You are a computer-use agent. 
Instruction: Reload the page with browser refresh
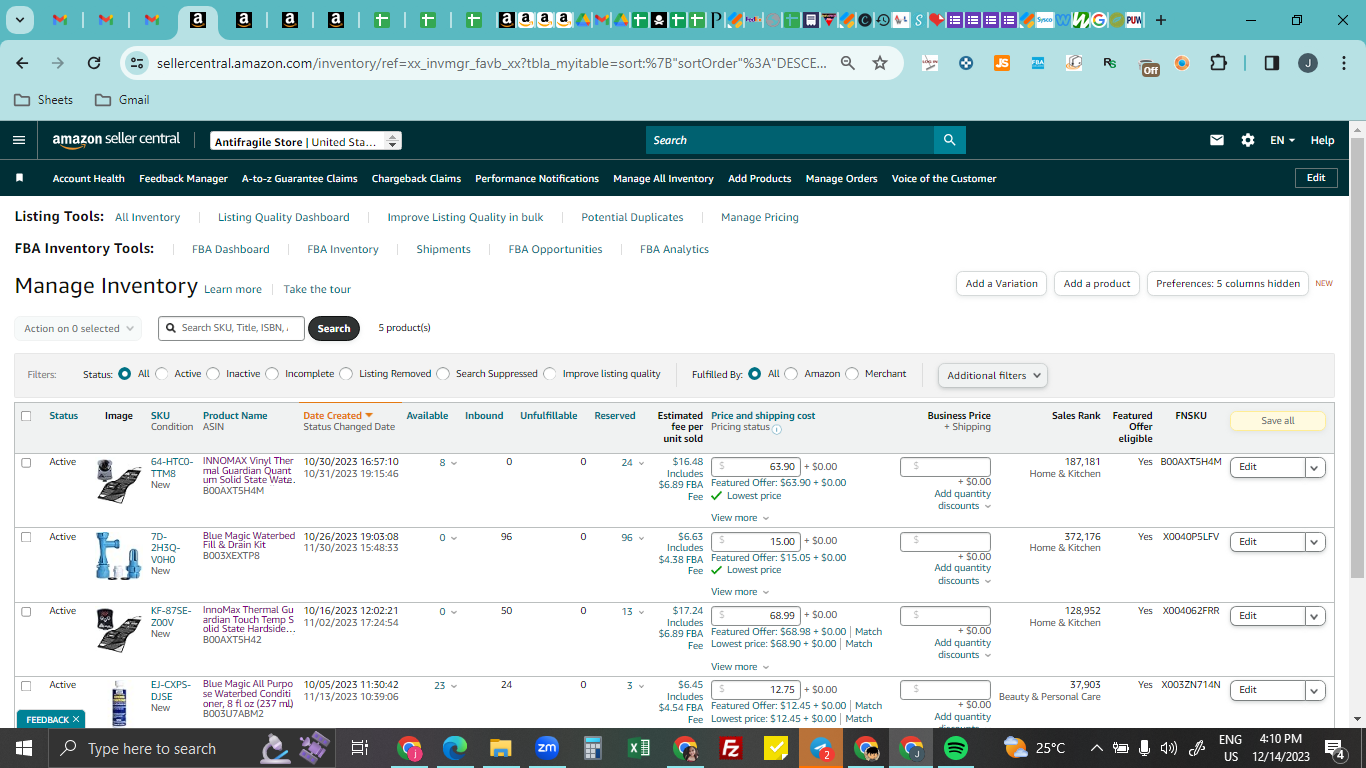[94, 63]
